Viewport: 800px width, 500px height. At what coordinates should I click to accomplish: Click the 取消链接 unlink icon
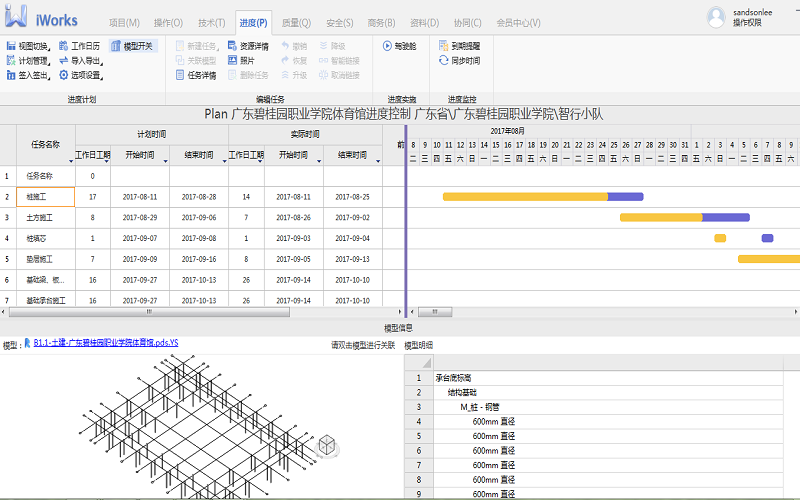pyautogui.click(x=323, y=75)
